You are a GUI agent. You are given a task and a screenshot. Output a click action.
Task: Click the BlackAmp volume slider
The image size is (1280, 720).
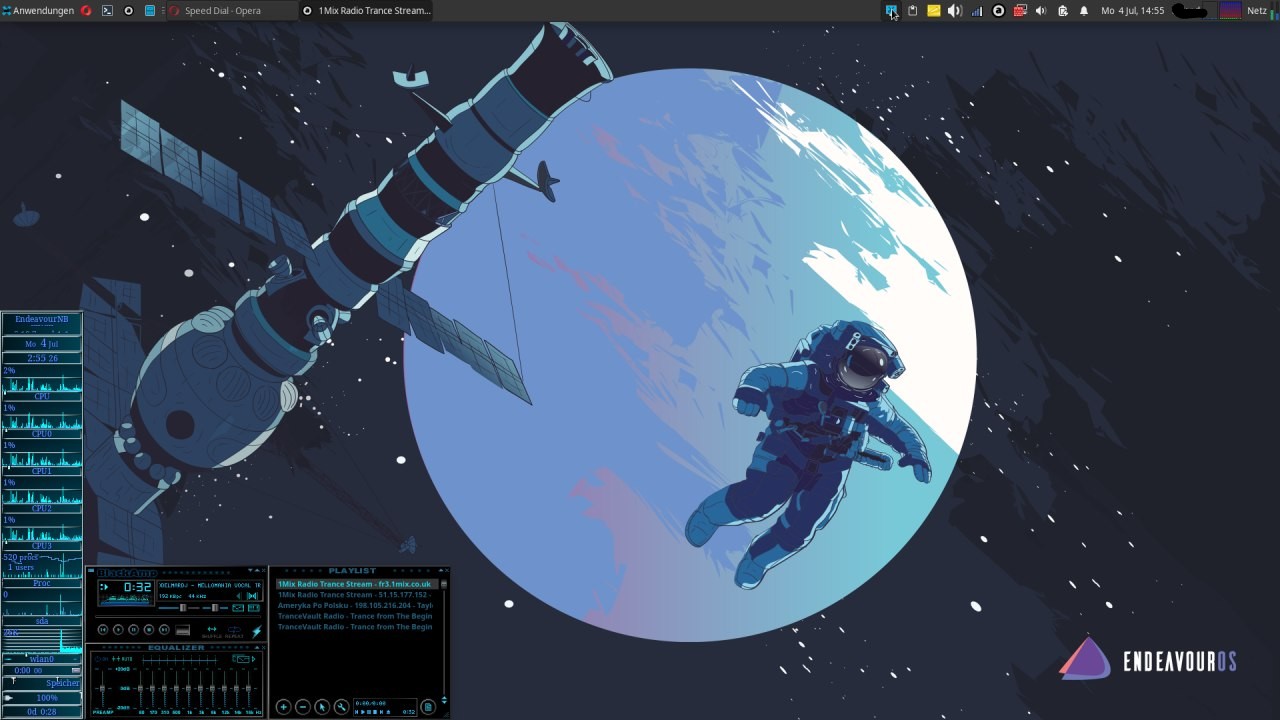click(x=182, y=608)
